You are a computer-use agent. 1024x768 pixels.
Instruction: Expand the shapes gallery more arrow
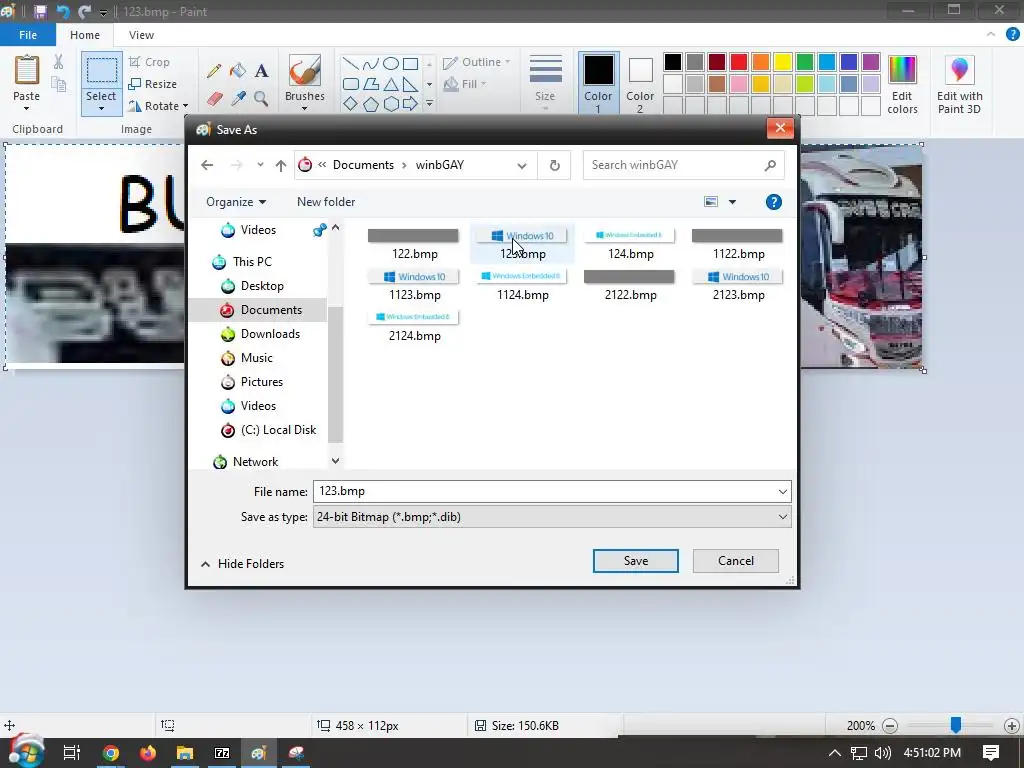pos(429,104)
